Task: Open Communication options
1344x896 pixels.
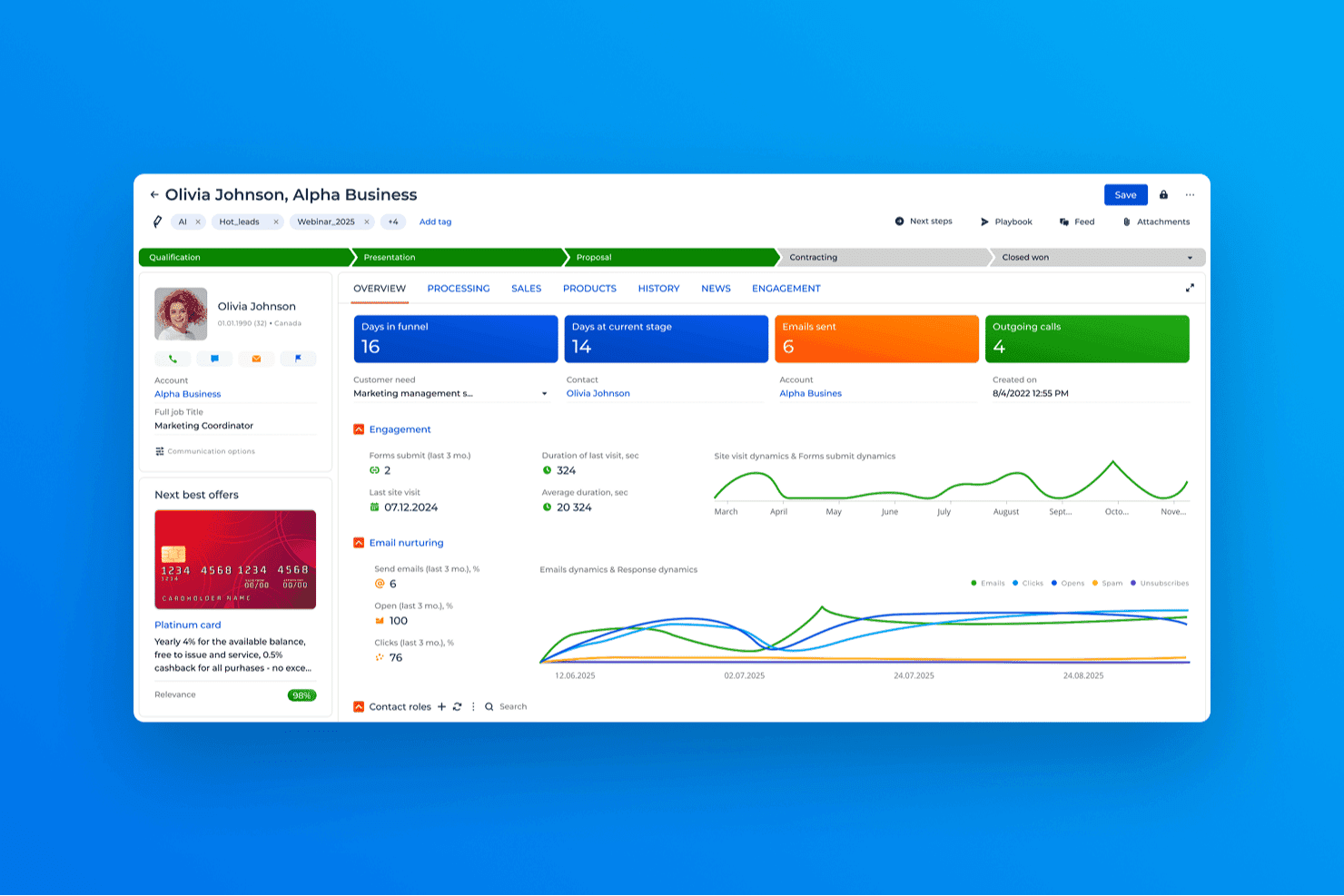Action: point(205,451)
